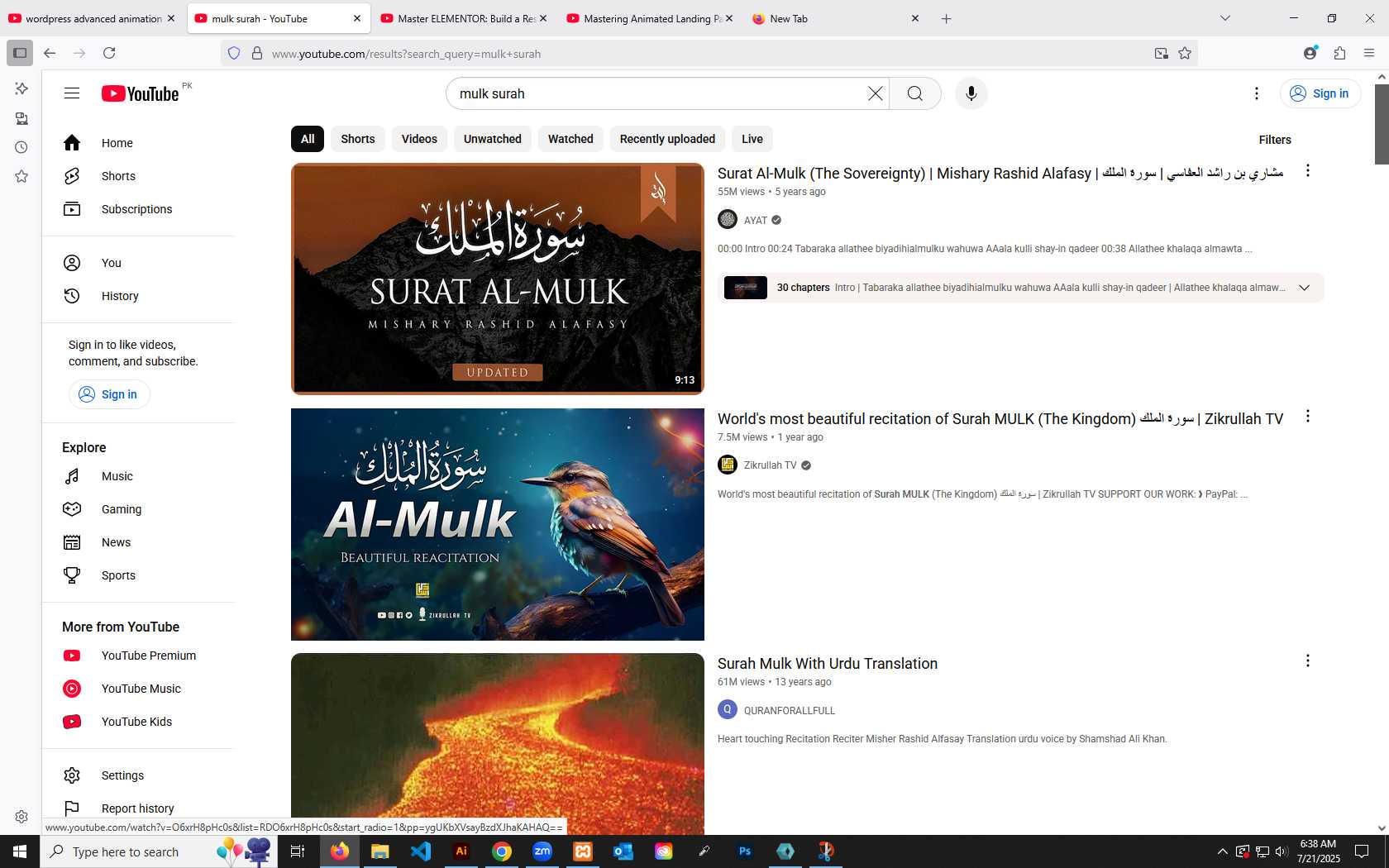Open the site shield tracking protection icon
1389x868 pixels.
(x=234, y=53)
